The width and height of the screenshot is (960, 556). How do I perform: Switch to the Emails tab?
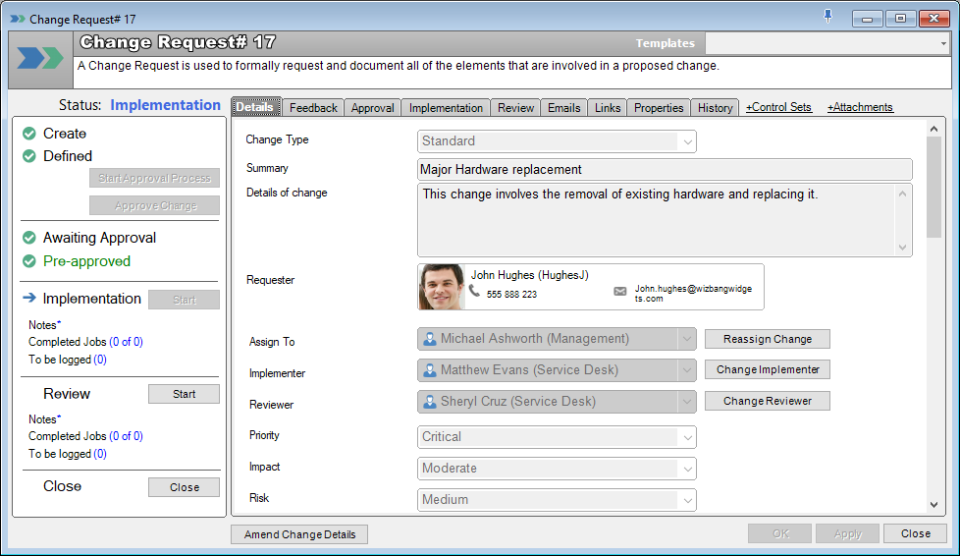pyautogui.click(x=564, y=108)
